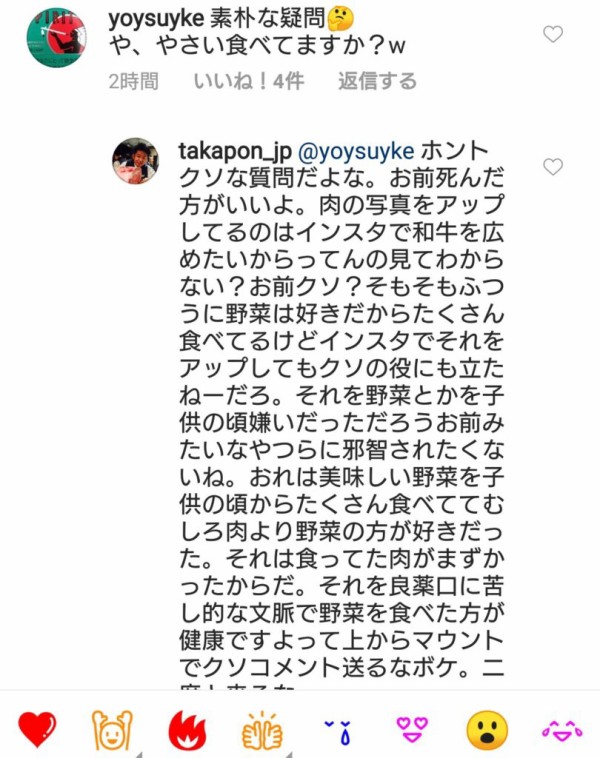600x758 pixels.
Task: Pick the clapping hands emoji
Action: pos(262,730)
